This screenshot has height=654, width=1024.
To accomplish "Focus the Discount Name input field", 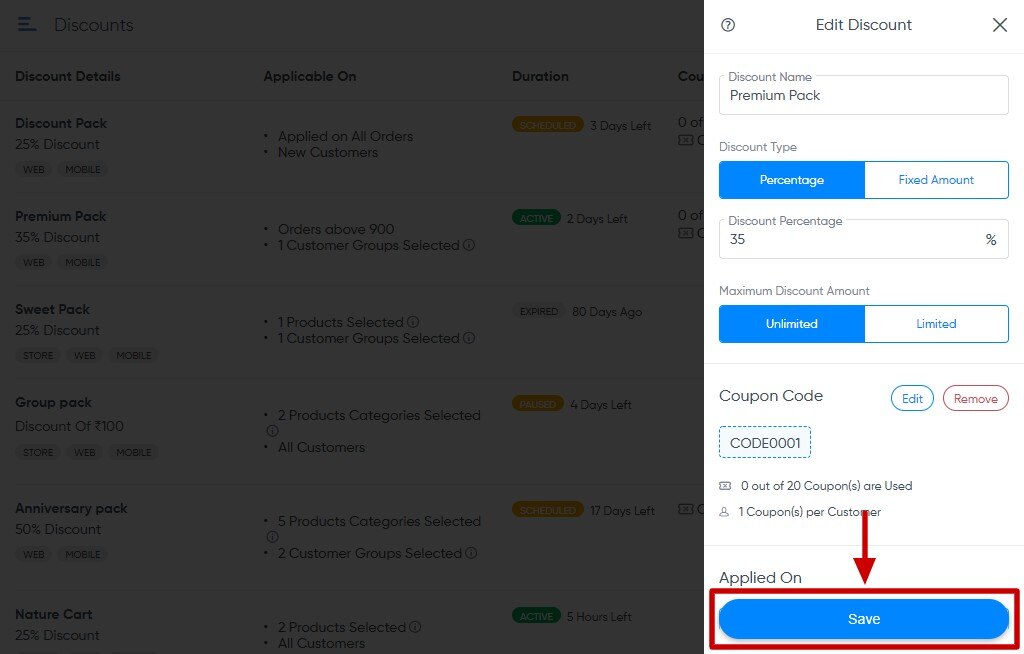I will pos(863,96).
